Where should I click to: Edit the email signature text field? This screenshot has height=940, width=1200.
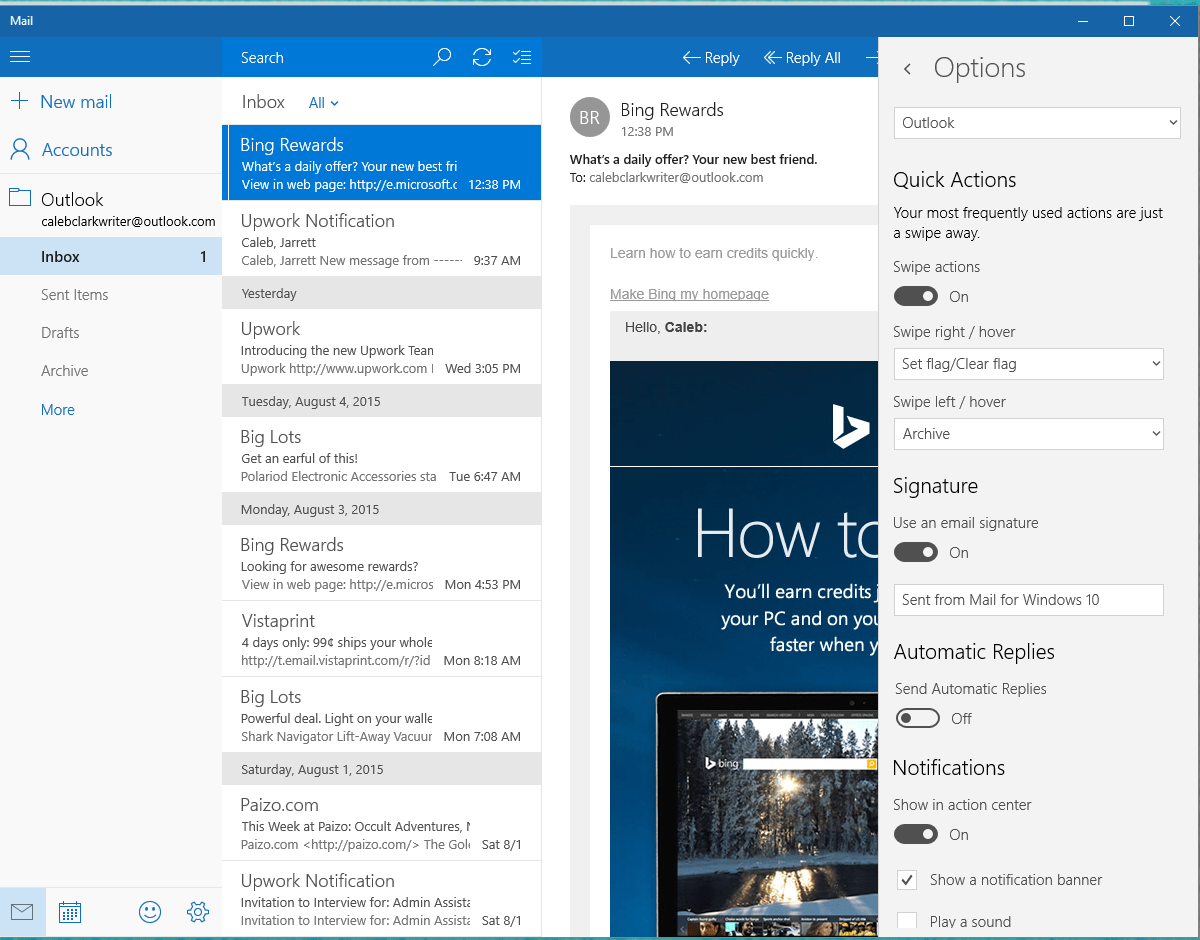1028,600
